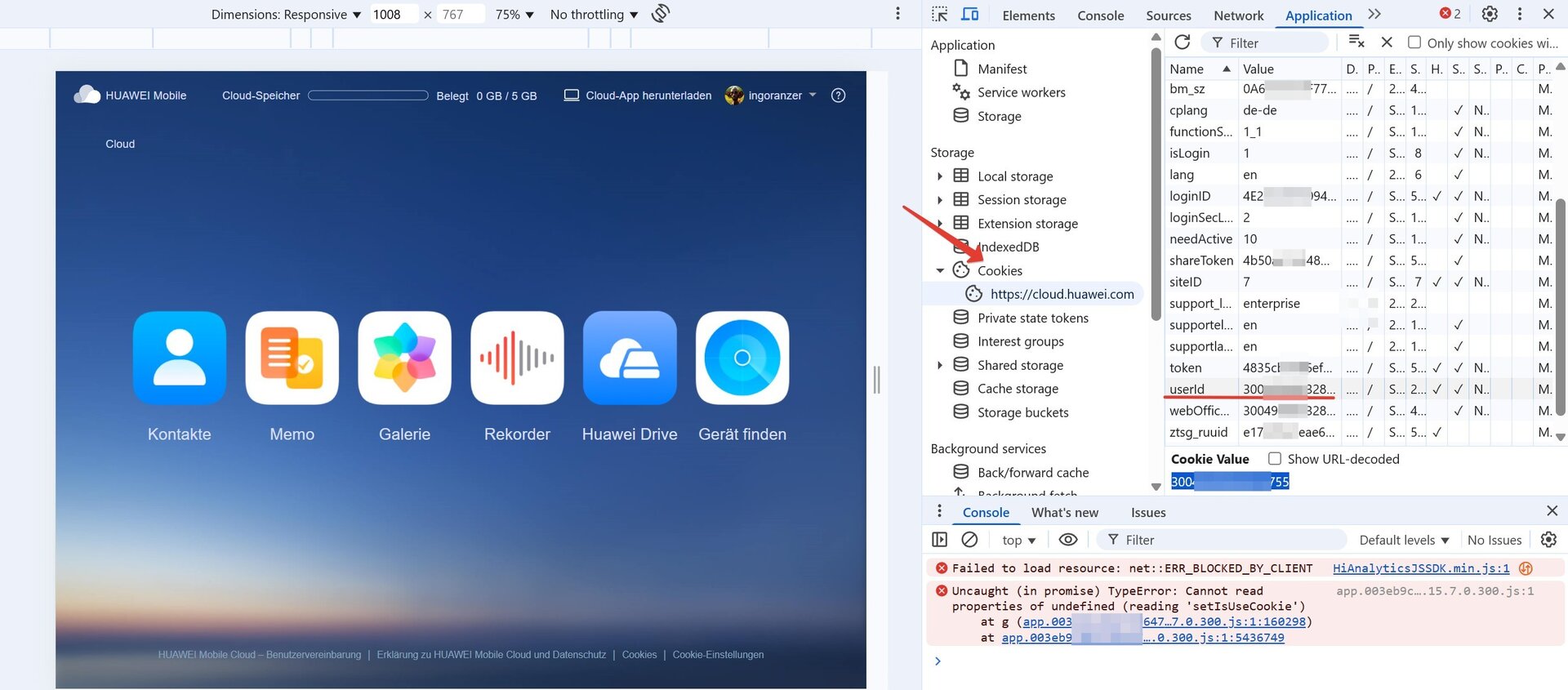Click the cookies table vertical scrollbar
1568x690 pixels.
1560,306
